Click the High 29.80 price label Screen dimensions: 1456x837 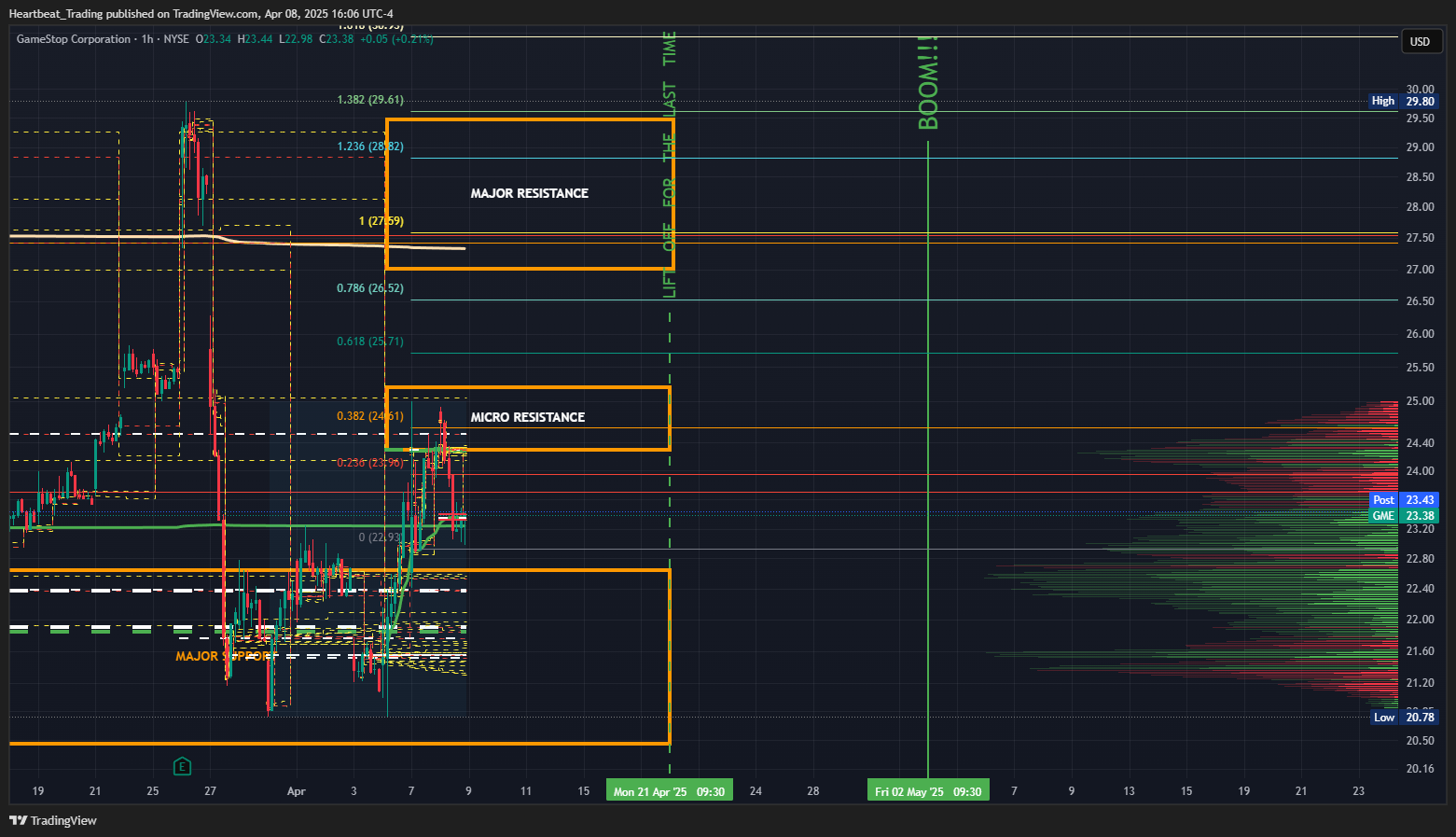[1404, 101]
